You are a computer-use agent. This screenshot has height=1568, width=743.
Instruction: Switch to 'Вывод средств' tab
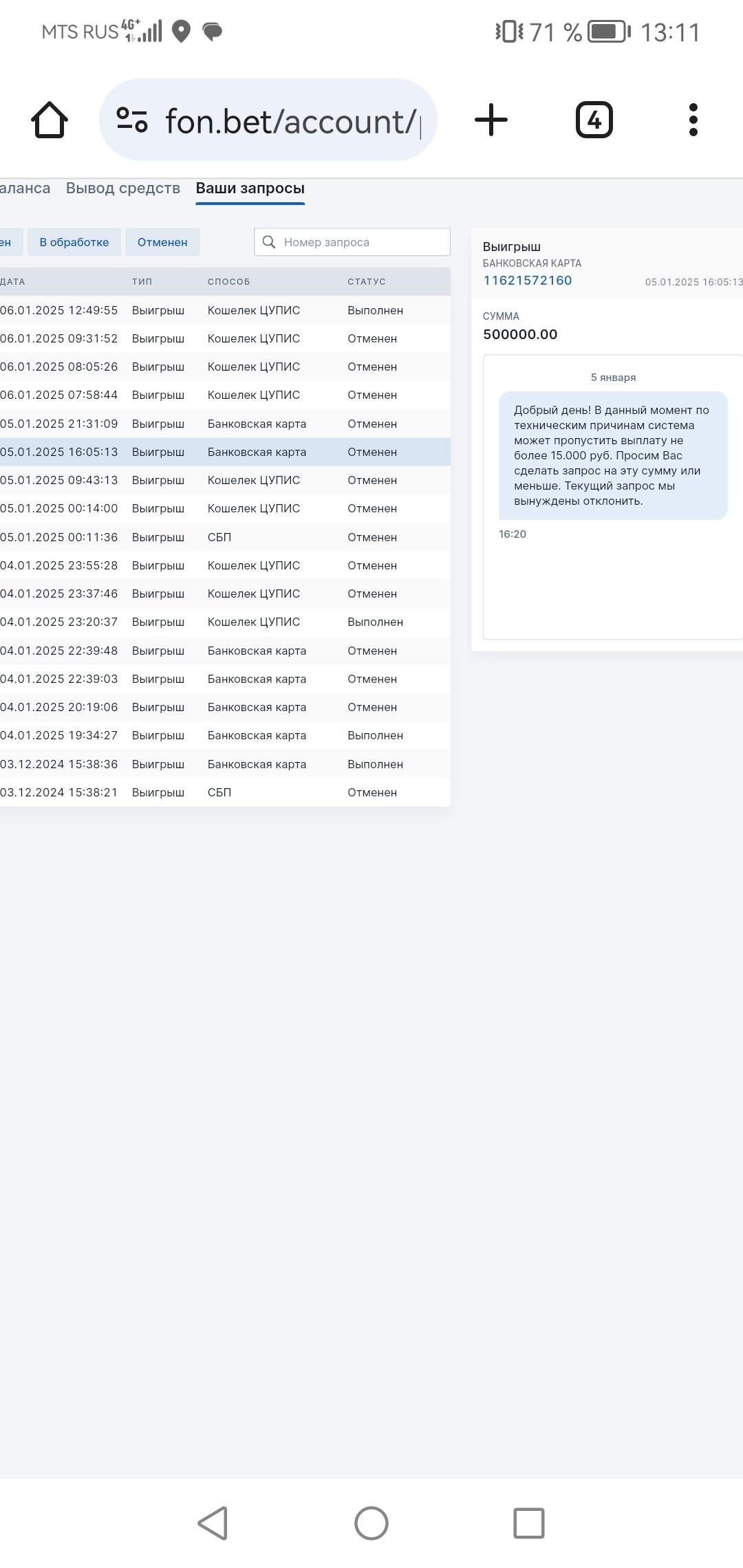tap(123, 188)
